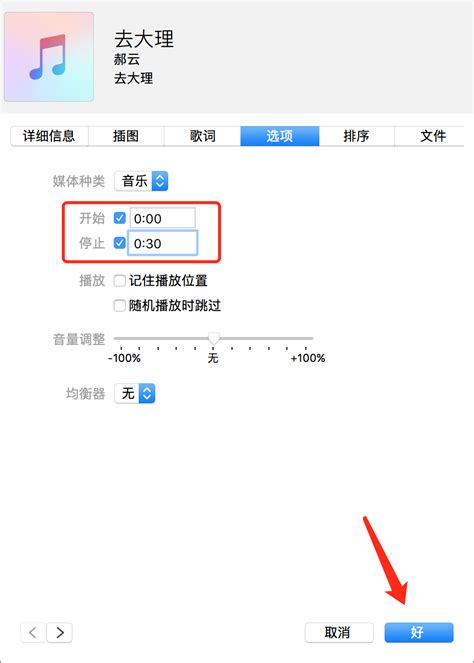Open the 均衡器 equalizer dropdown
This screenshot has height=663, width=474.
pos(135,393)
